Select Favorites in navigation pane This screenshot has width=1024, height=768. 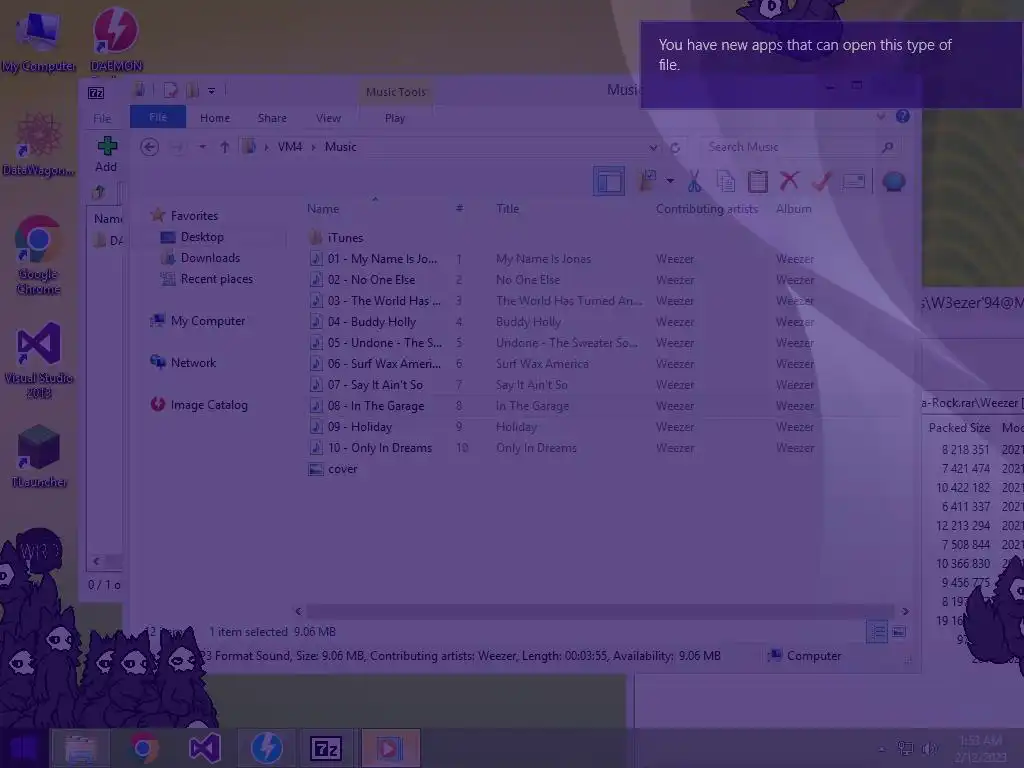pos(194,216)
